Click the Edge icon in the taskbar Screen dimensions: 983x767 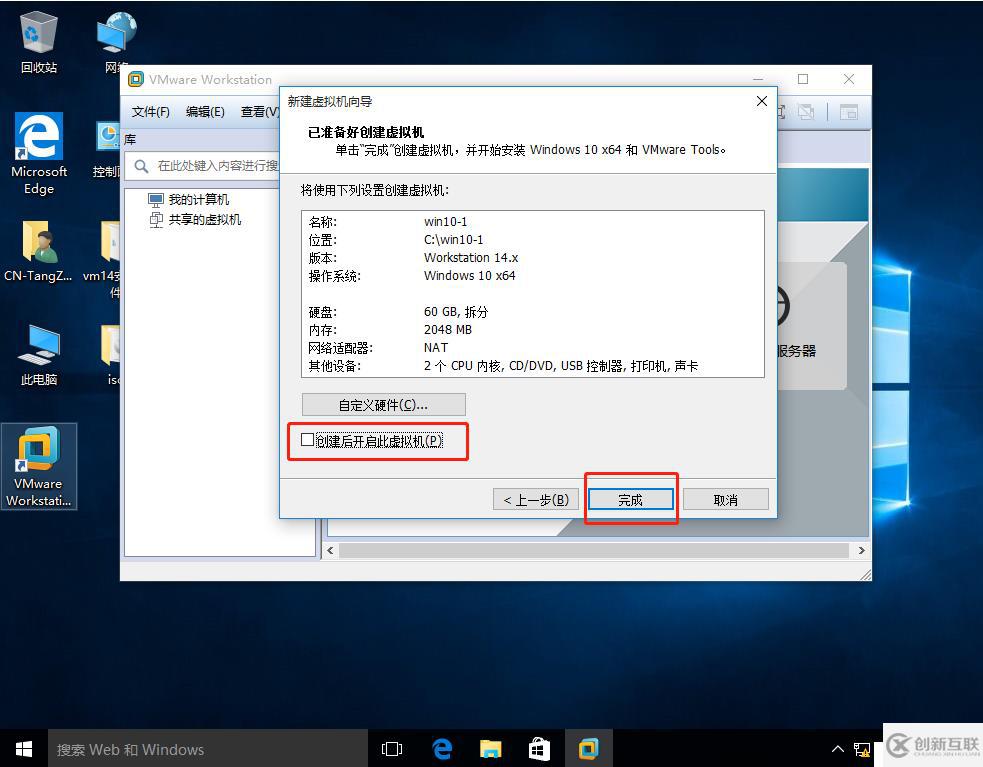[x=442, y=748]
